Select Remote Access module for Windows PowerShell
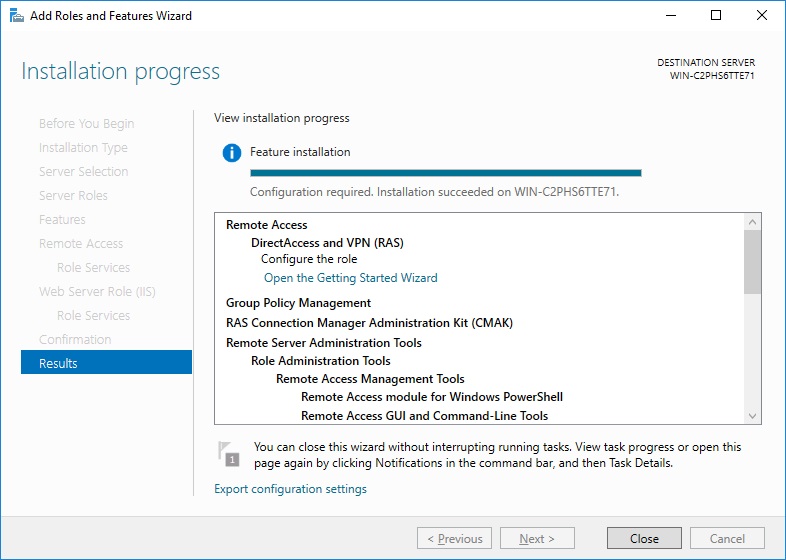Viewport: 786px width, 560px height. point(432,397)
